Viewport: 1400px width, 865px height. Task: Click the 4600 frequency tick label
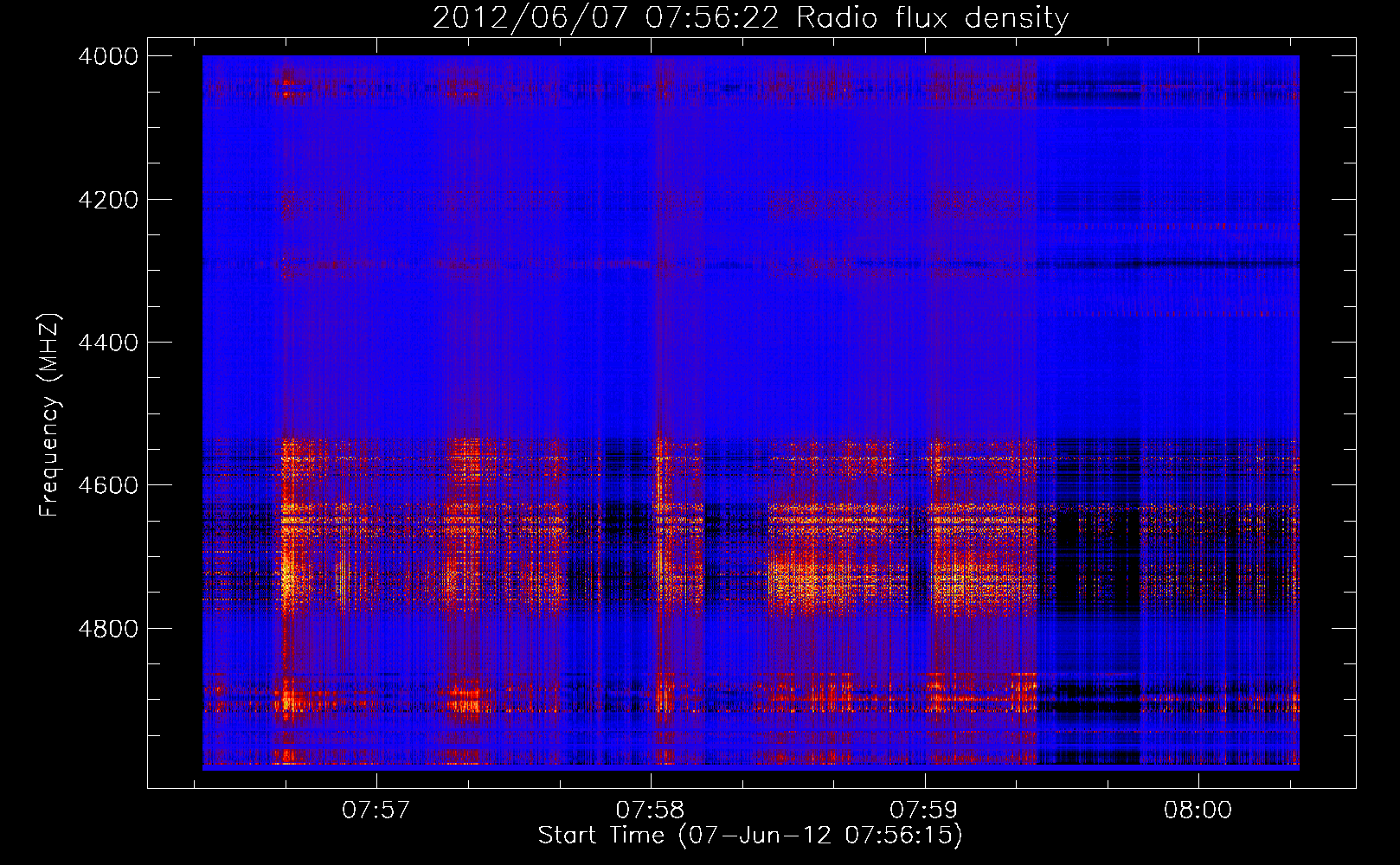tap(108, 485)
